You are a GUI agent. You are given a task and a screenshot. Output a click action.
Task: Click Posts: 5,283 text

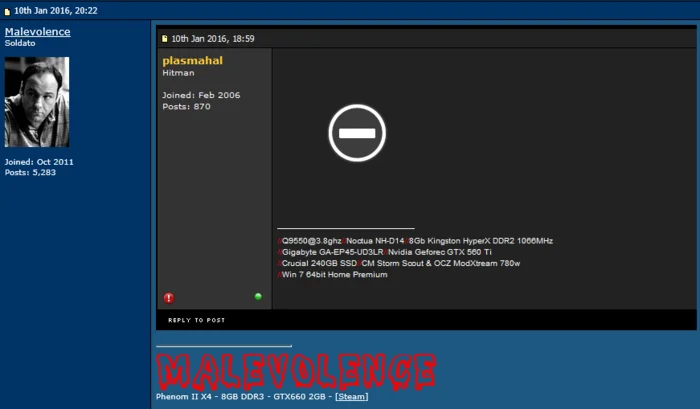point(30,172)
